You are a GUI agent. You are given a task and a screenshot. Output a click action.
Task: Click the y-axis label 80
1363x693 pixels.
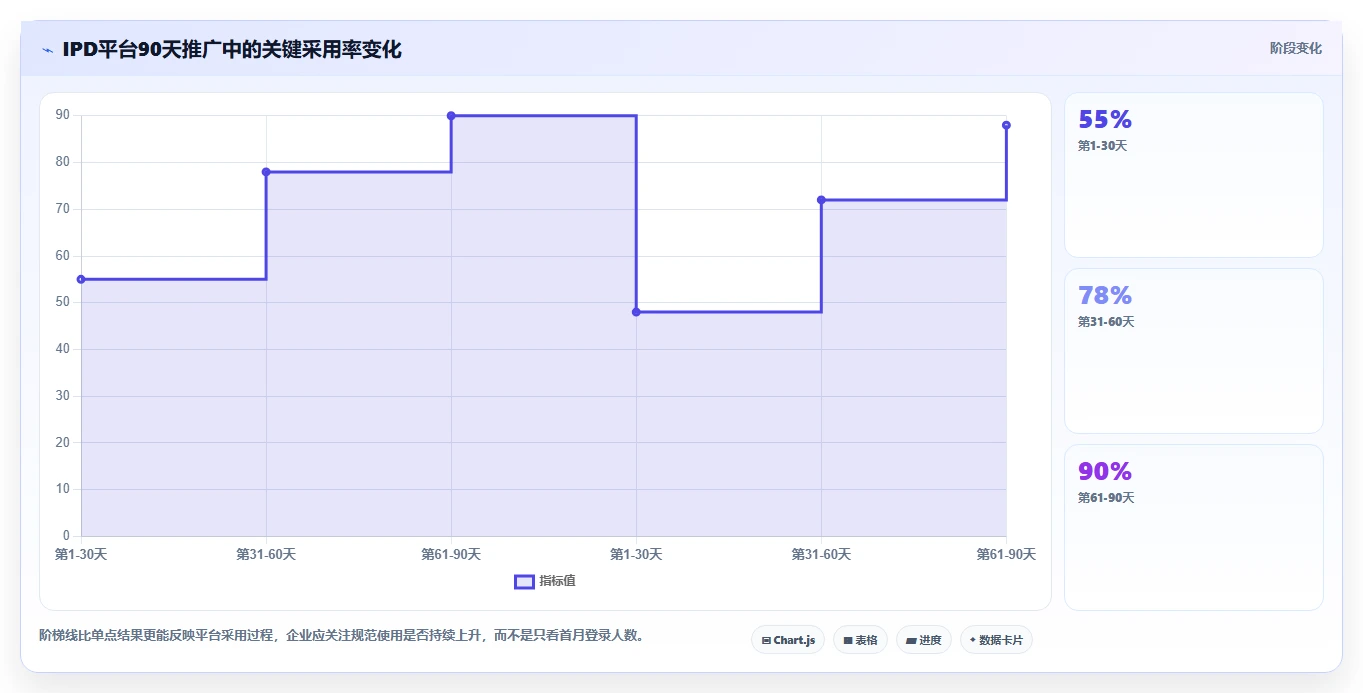pos(63,162)
